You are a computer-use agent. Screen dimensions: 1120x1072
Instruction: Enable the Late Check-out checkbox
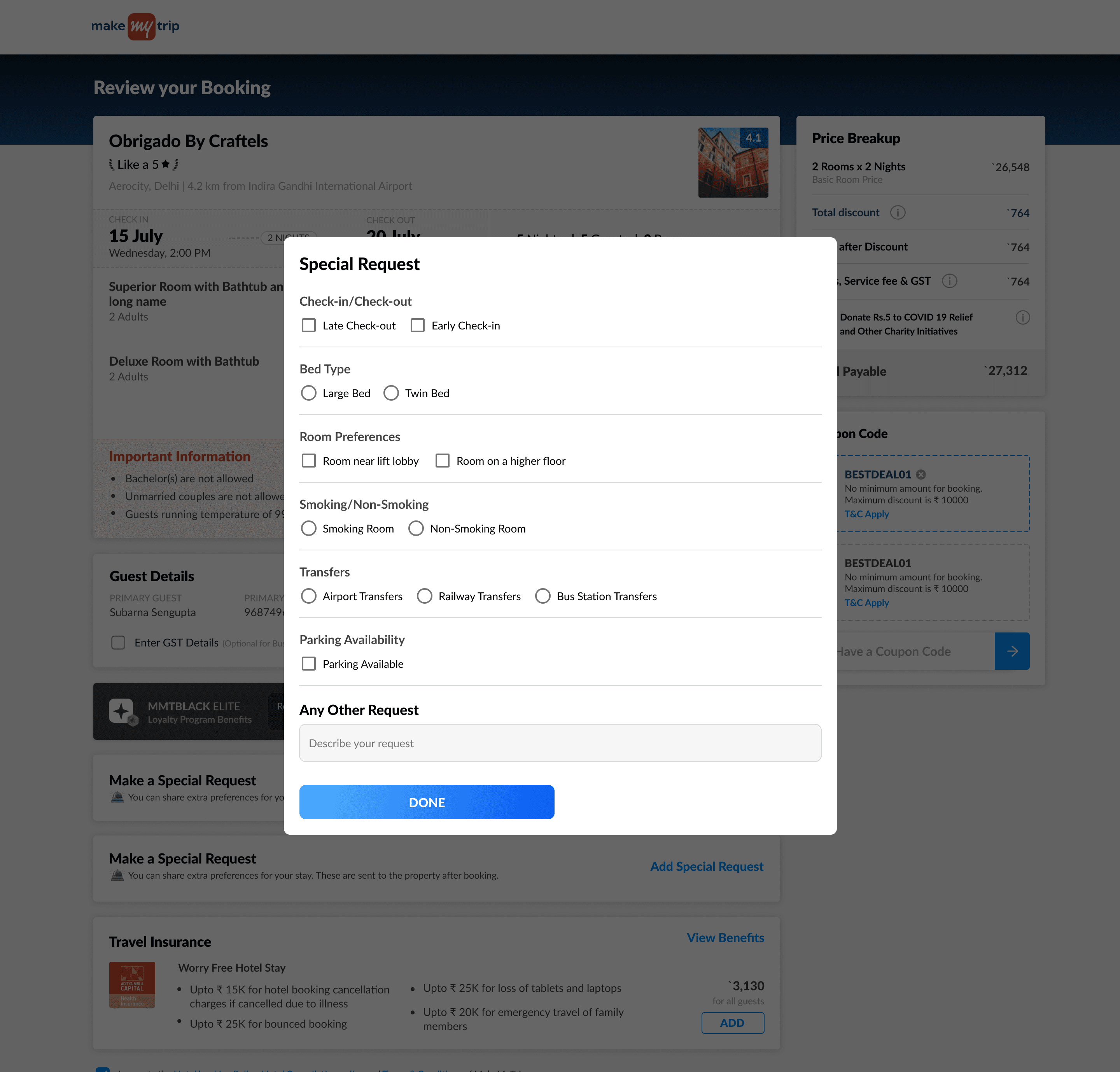[308, 326]
